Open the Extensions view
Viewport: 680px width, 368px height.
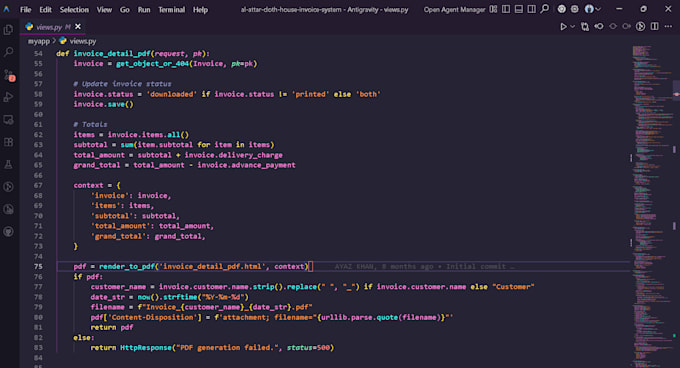tap(8, 142)
